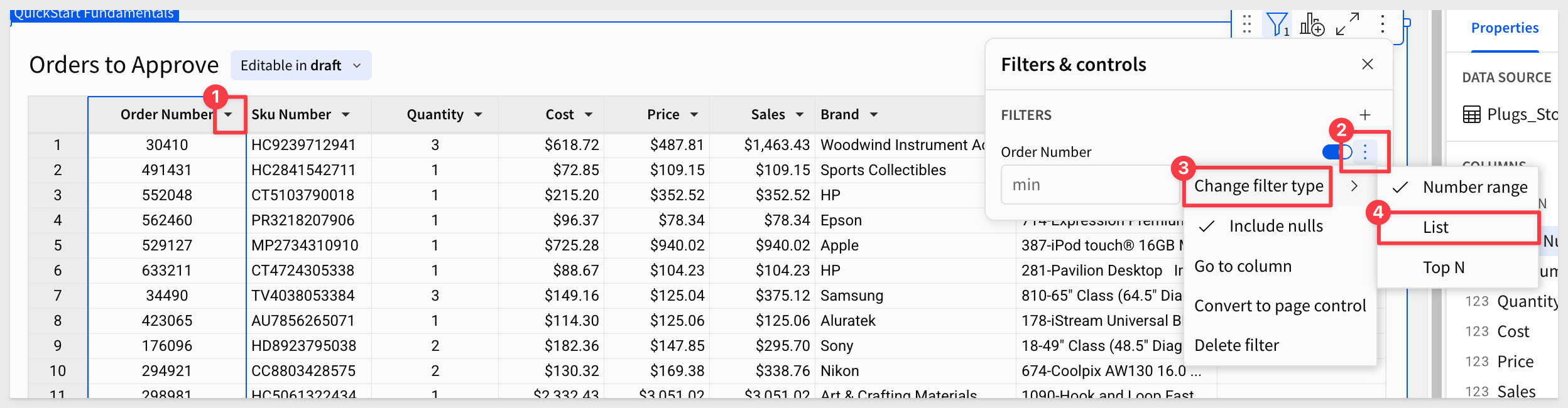Open the Editable in draft dropdown

pos(301,65)
